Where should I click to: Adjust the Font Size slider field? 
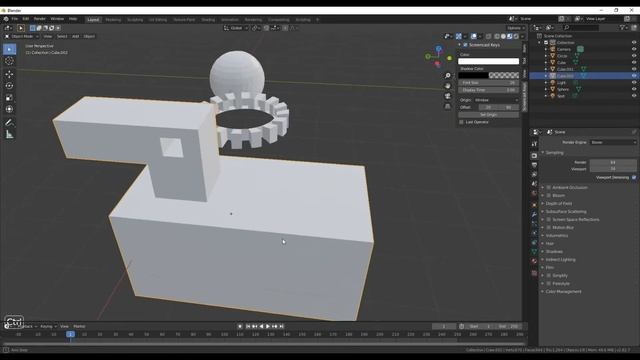[489, 83]
